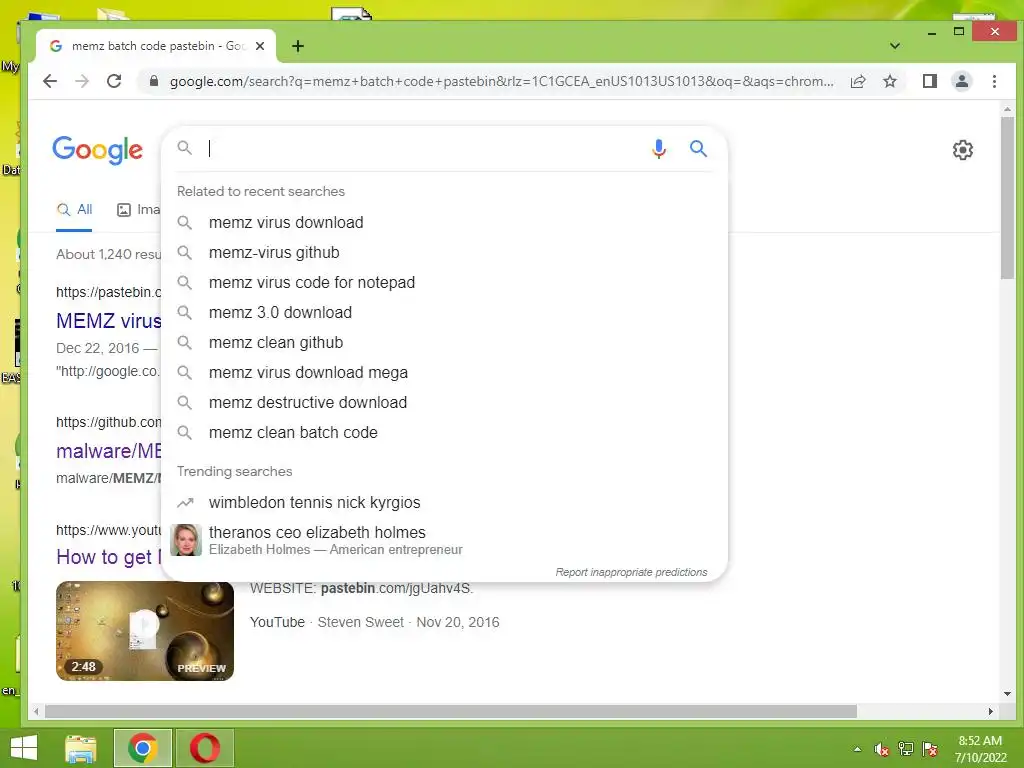Screen dimensions: 1024x768
Task: Click the scroll left arrow
Action: click(37, 711)
